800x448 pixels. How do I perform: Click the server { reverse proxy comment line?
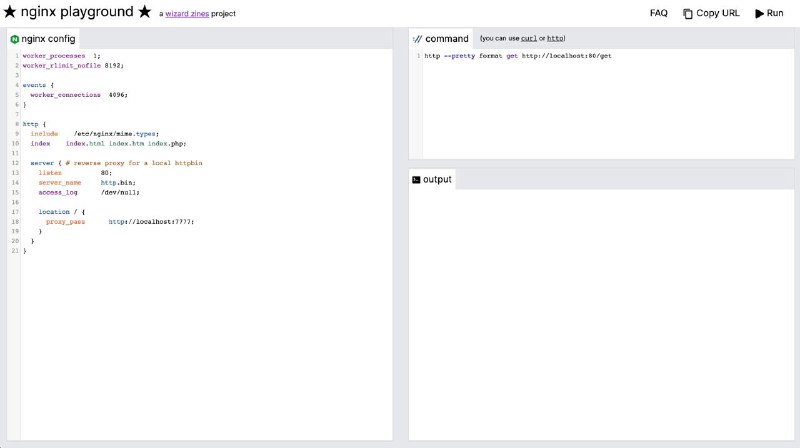(x=116, y=163)
